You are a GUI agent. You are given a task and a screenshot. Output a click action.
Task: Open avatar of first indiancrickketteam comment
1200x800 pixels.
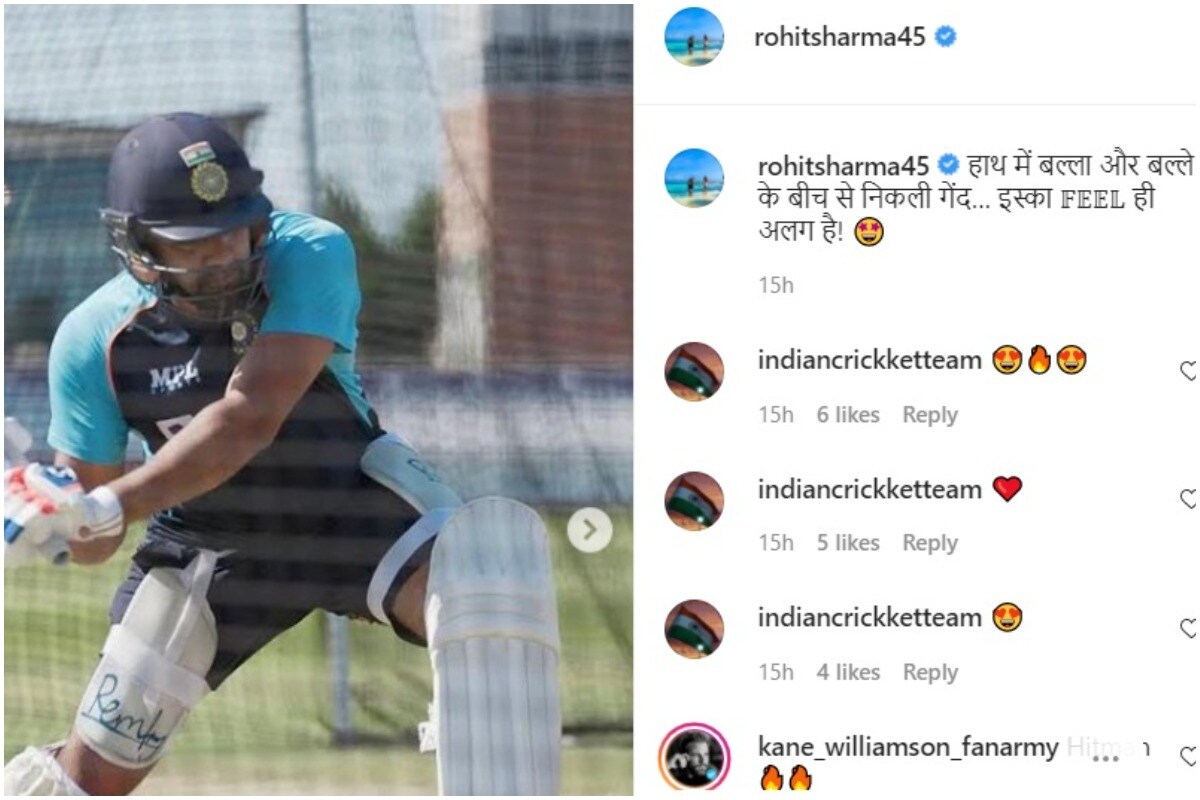tap(694, 371)
